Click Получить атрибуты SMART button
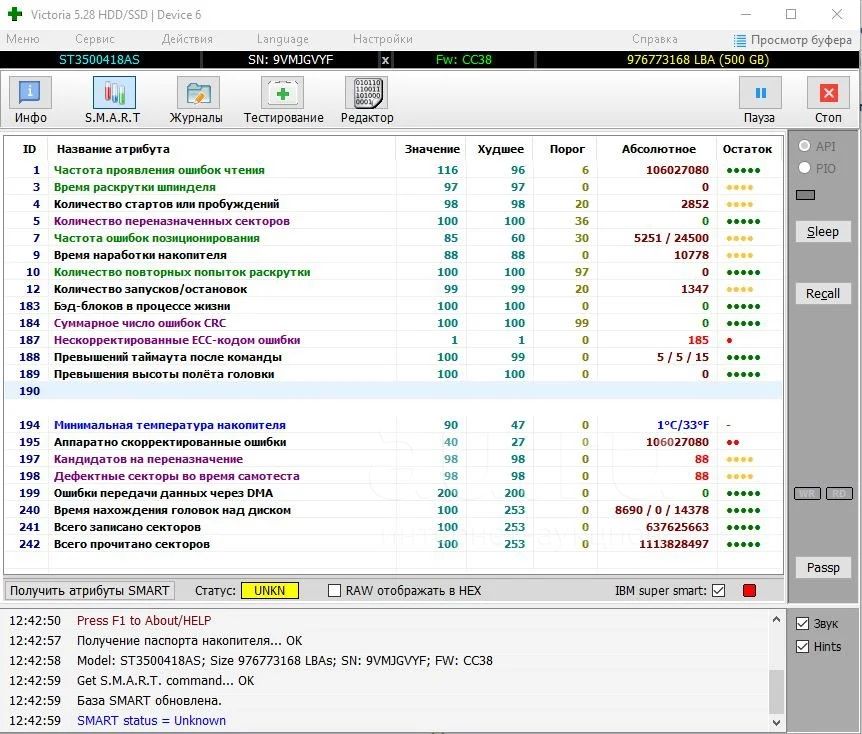The height and width of the screenshot is (734, 862). [90, 590]
